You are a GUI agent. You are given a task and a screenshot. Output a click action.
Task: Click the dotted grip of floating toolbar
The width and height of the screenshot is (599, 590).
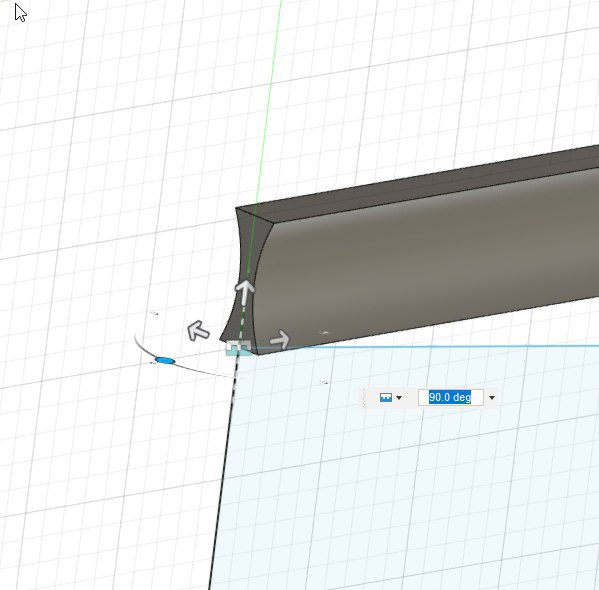pos(365,398)
